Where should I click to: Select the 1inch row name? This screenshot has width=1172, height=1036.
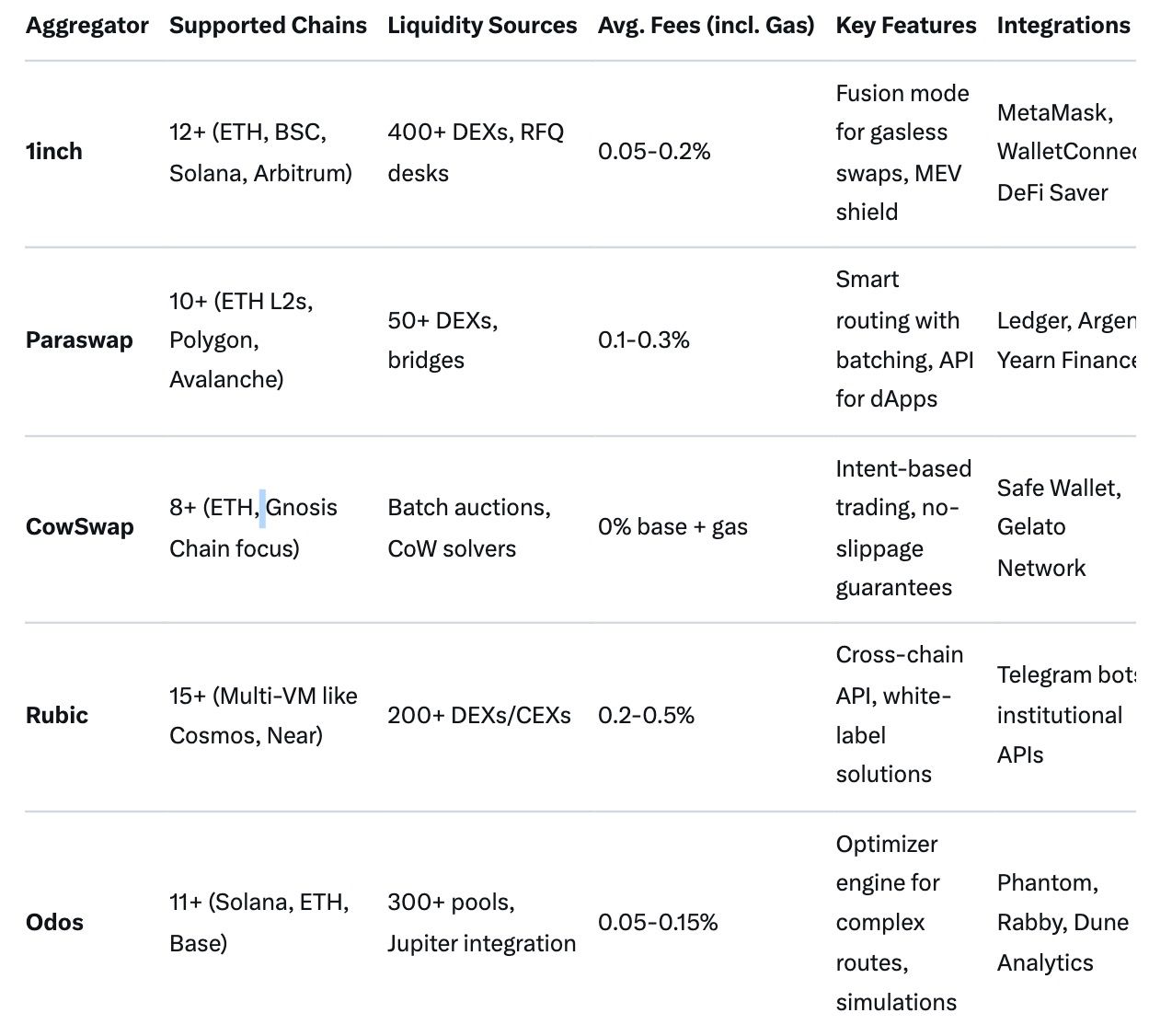pyautogui.click(x=54, y=152)
